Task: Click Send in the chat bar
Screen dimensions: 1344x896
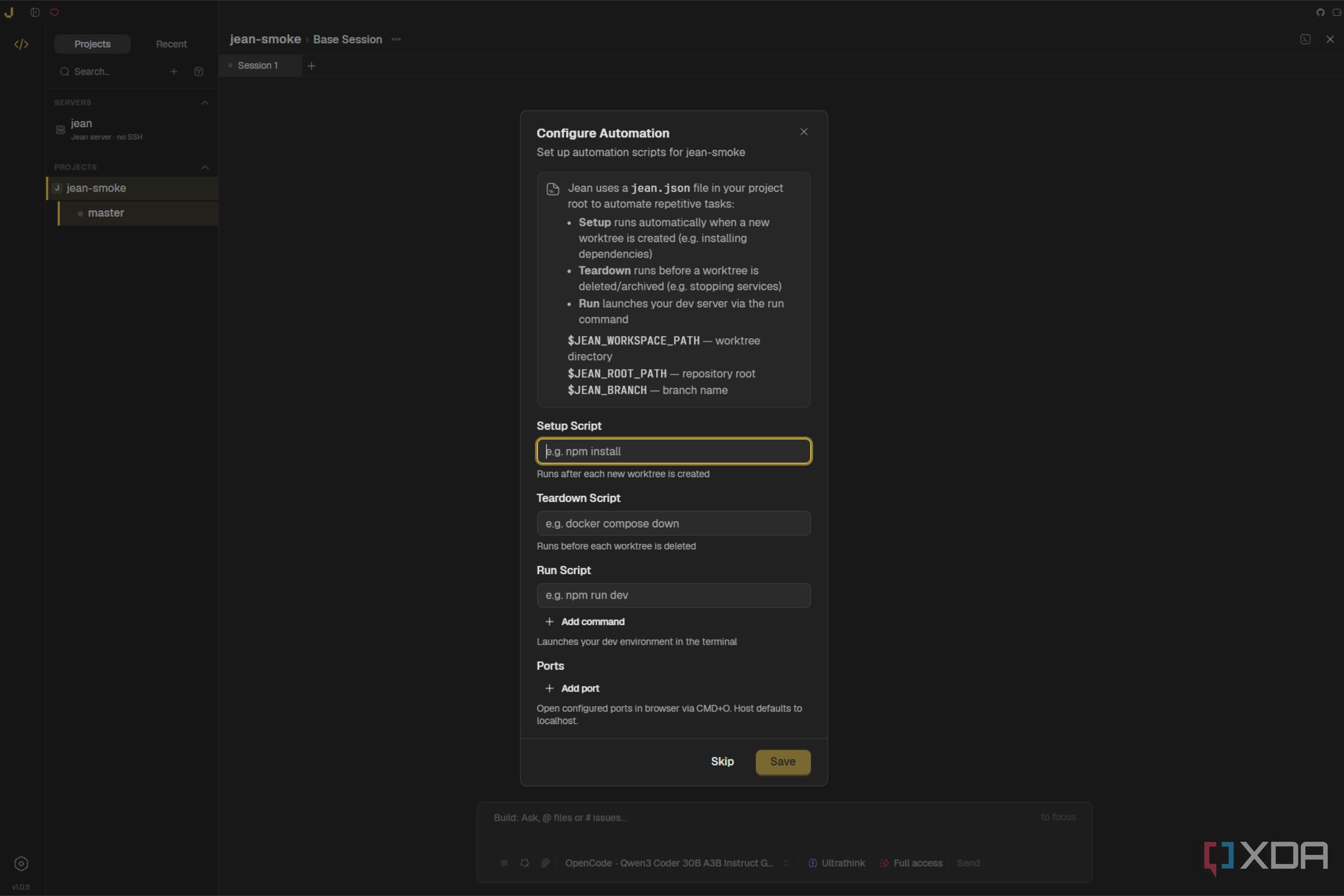Action: pyautogui.click(x=968, y=863)
